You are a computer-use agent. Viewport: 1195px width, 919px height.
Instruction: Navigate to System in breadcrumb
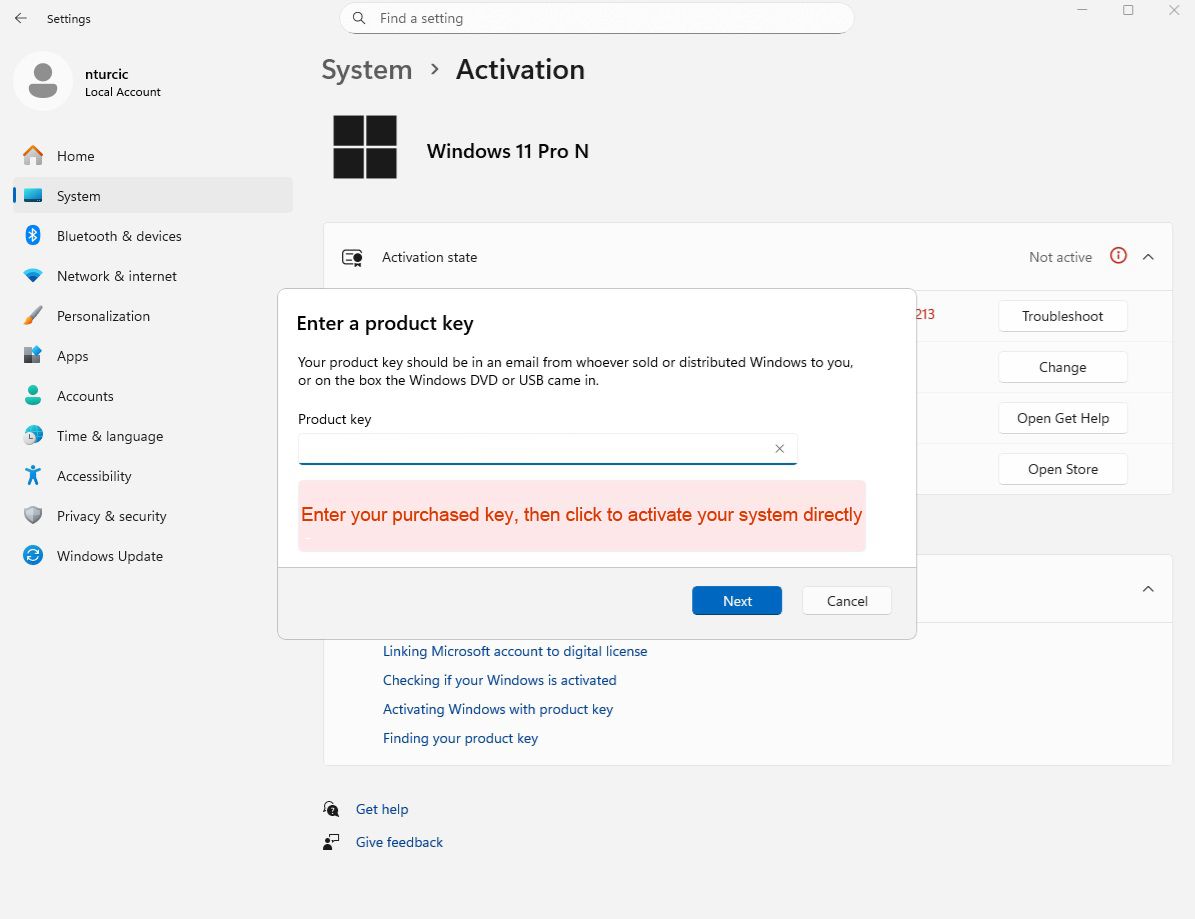(x=367, y=70)
